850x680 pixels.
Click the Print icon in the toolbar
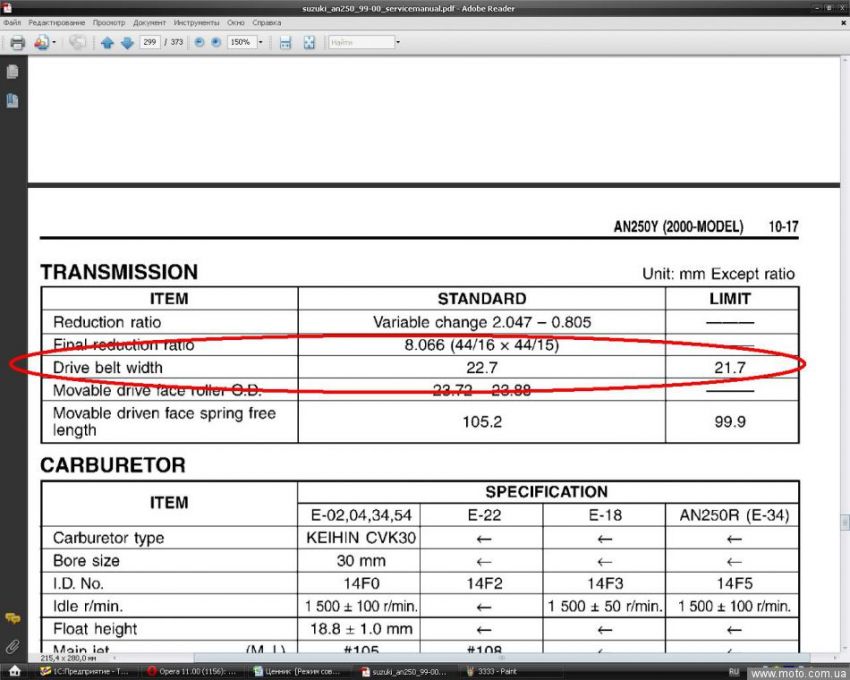17,42
